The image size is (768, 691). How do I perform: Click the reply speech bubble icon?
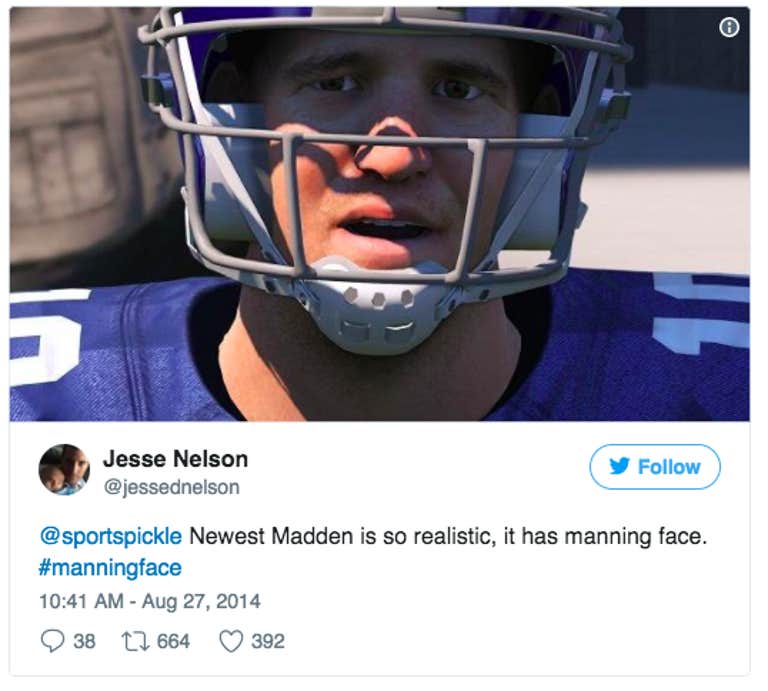click(52, 641)
